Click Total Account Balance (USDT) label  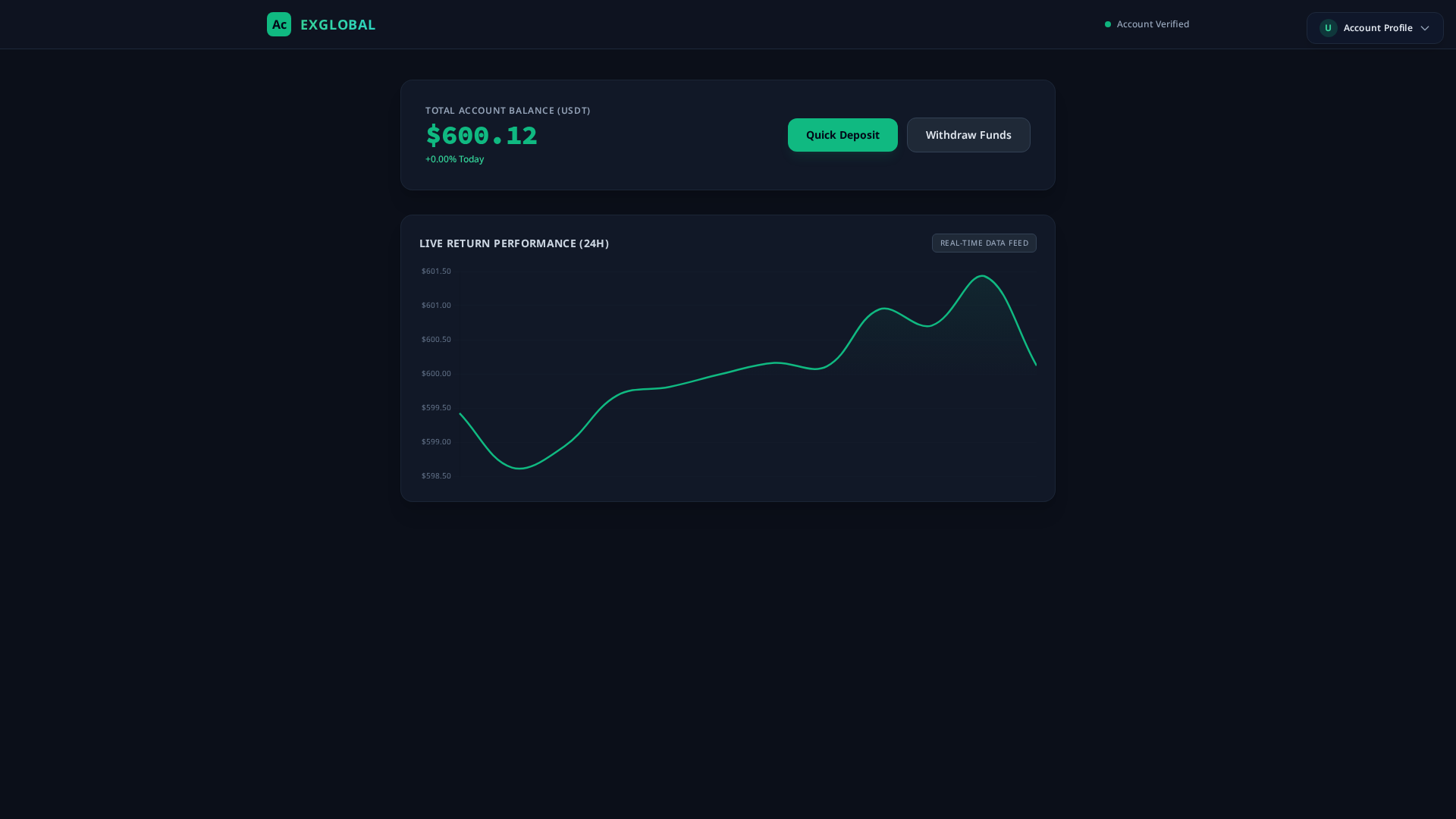coord(507,111)
